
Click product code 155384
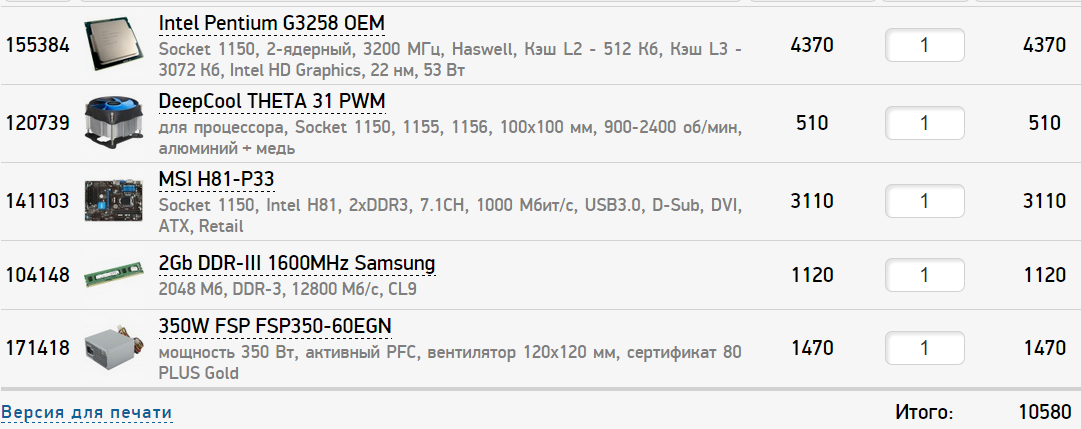click(38, 45)
